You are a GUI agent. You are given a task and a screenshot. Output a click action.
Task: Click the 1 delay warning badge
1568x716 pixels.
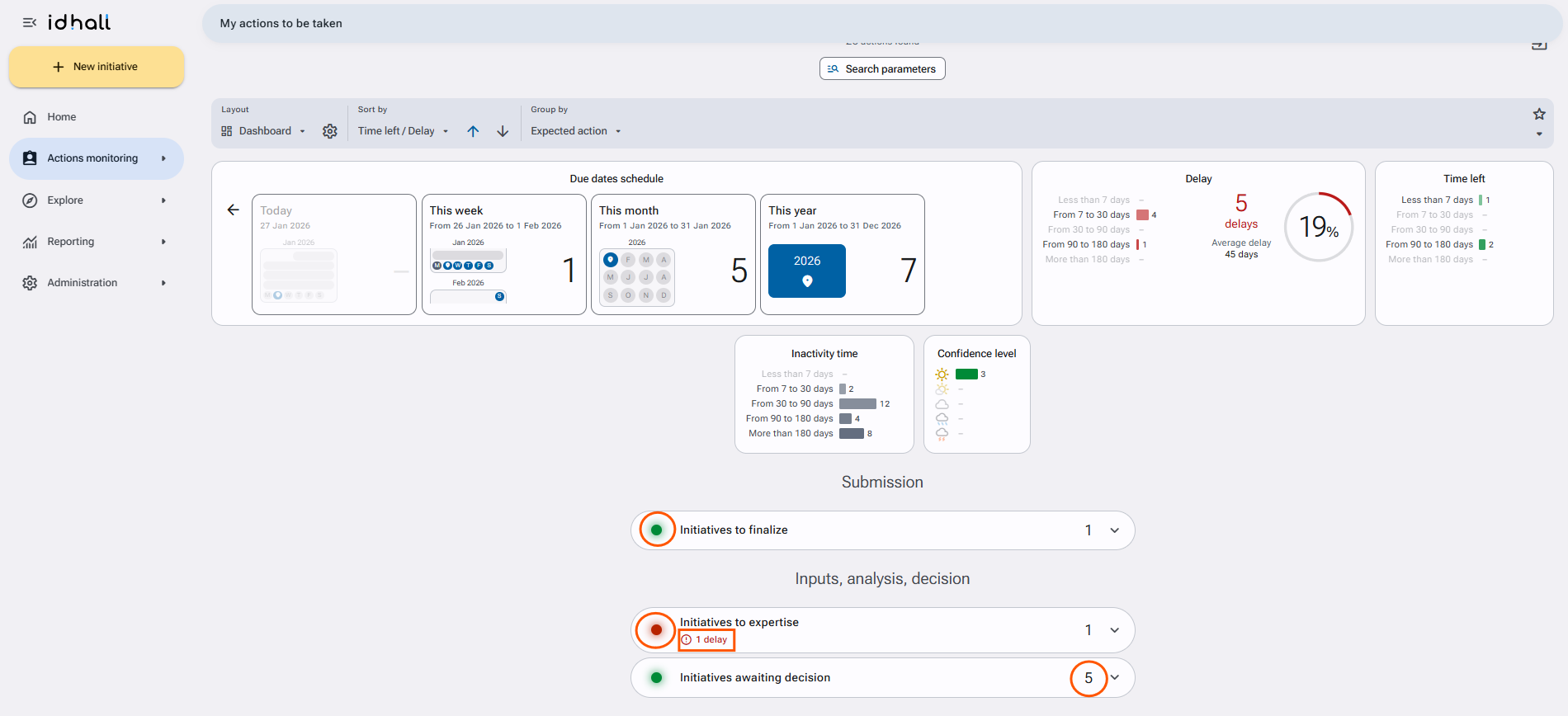click(706, 640)
